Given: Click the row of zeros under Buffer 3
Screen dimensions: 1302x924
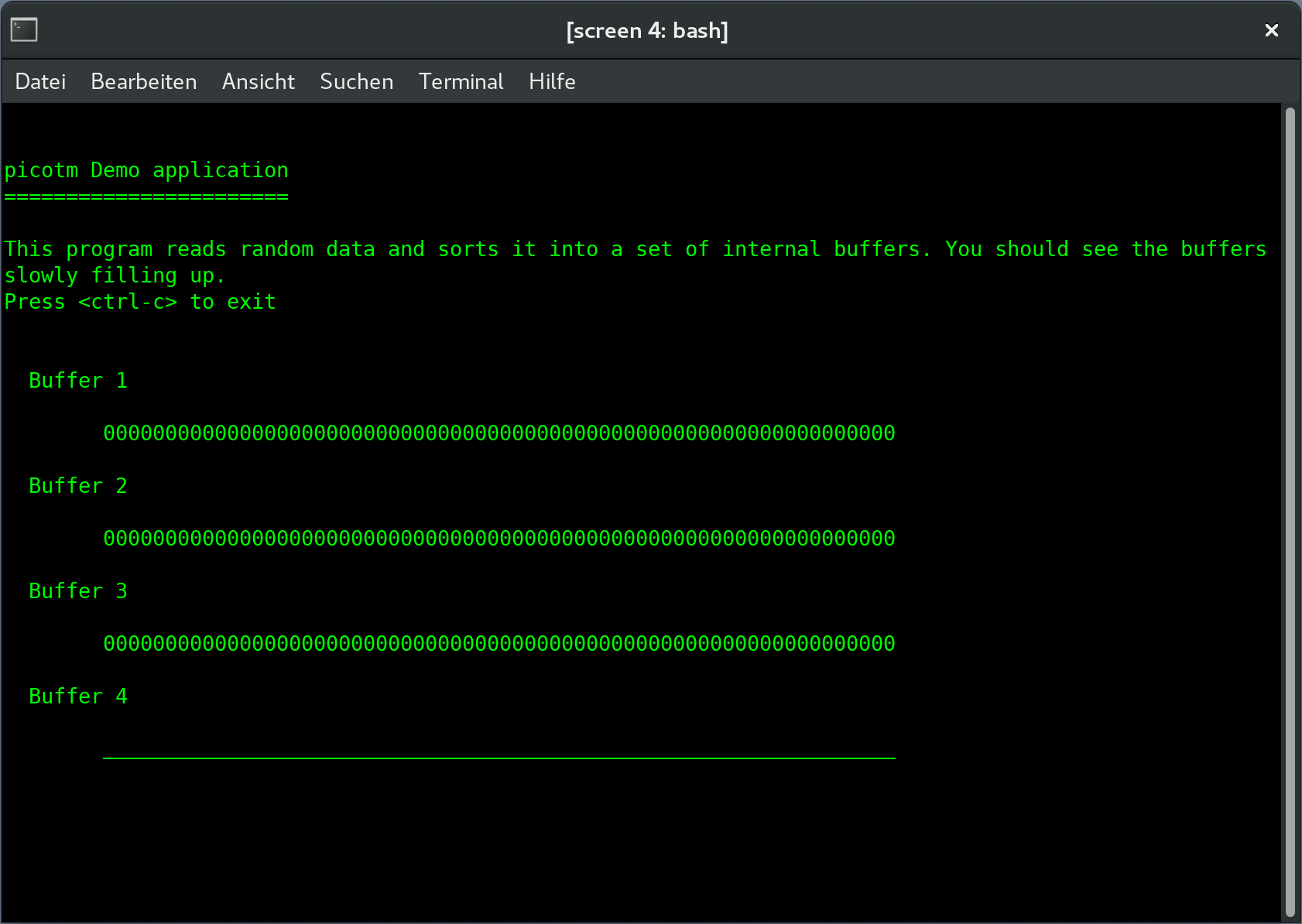Looking at the screenshot, I should [x=499, y=644].
